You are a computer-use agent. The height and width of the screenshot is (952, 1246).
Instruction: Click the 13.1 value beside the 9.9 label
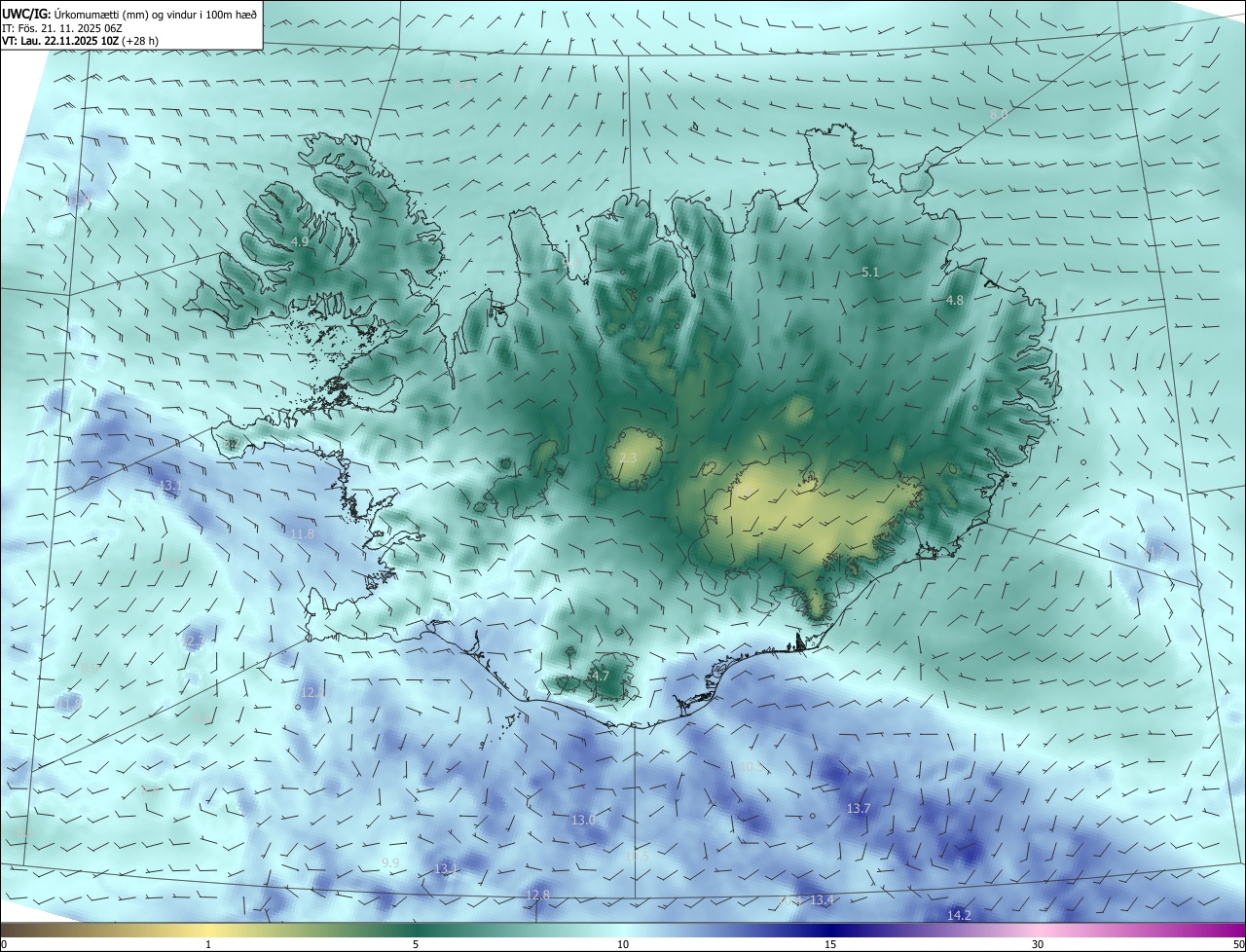pos(446,868)
